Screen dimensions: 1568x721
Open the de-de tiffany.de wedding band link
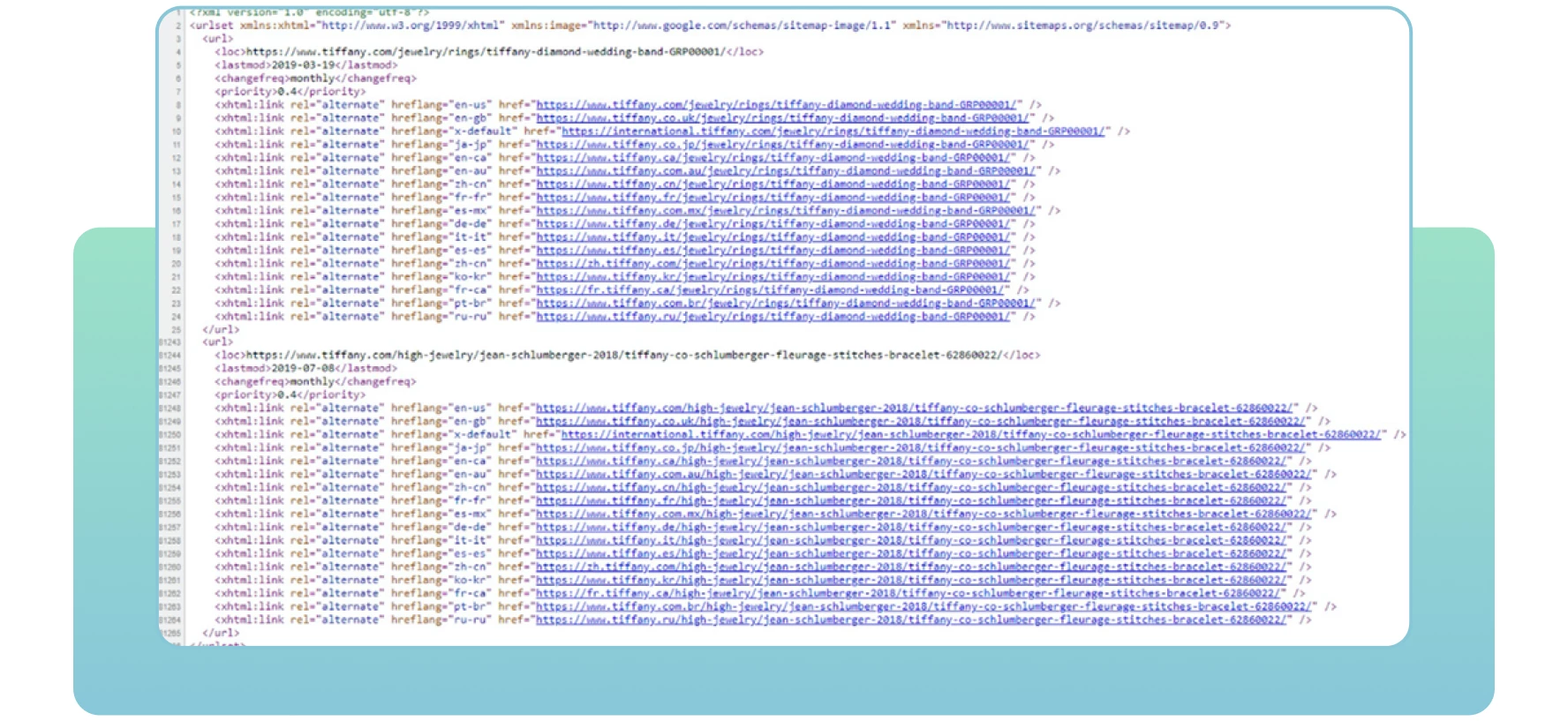[773, 223]
